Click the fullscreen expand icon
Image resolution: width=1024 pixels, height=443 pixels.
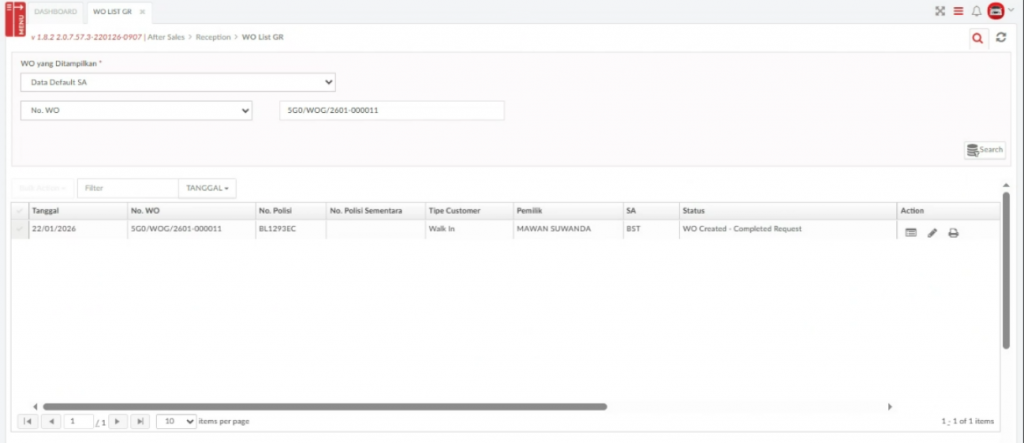[939, 11]
